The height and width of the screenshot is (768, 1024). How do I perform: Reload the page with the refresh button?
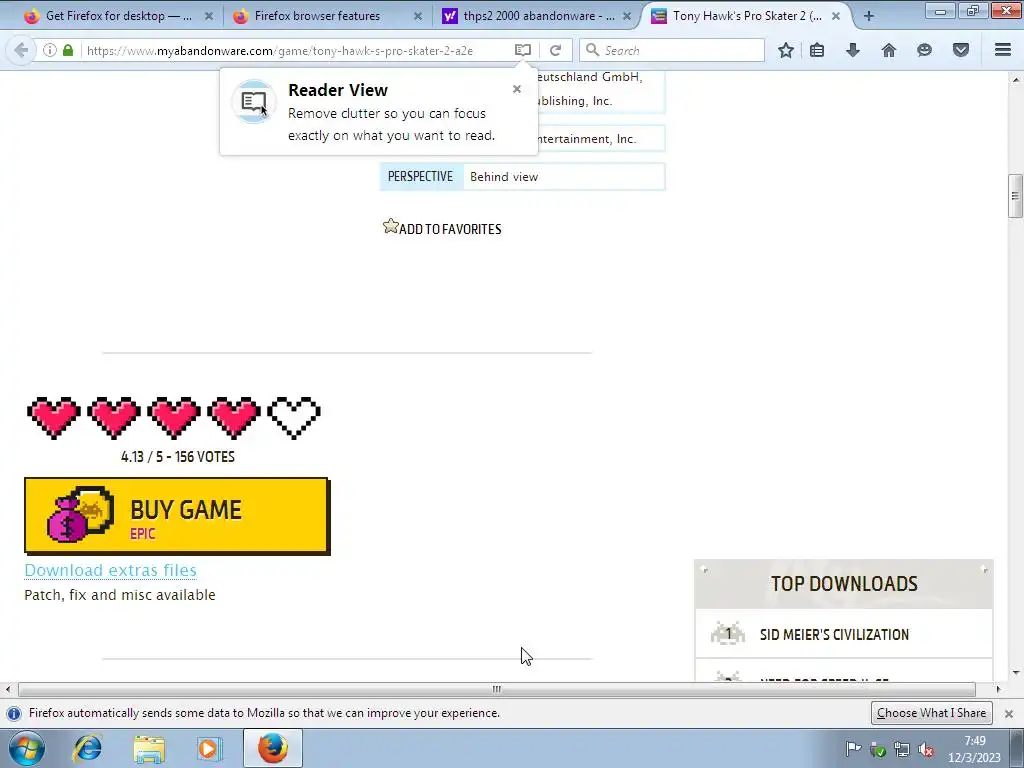[x=556, y=50]
